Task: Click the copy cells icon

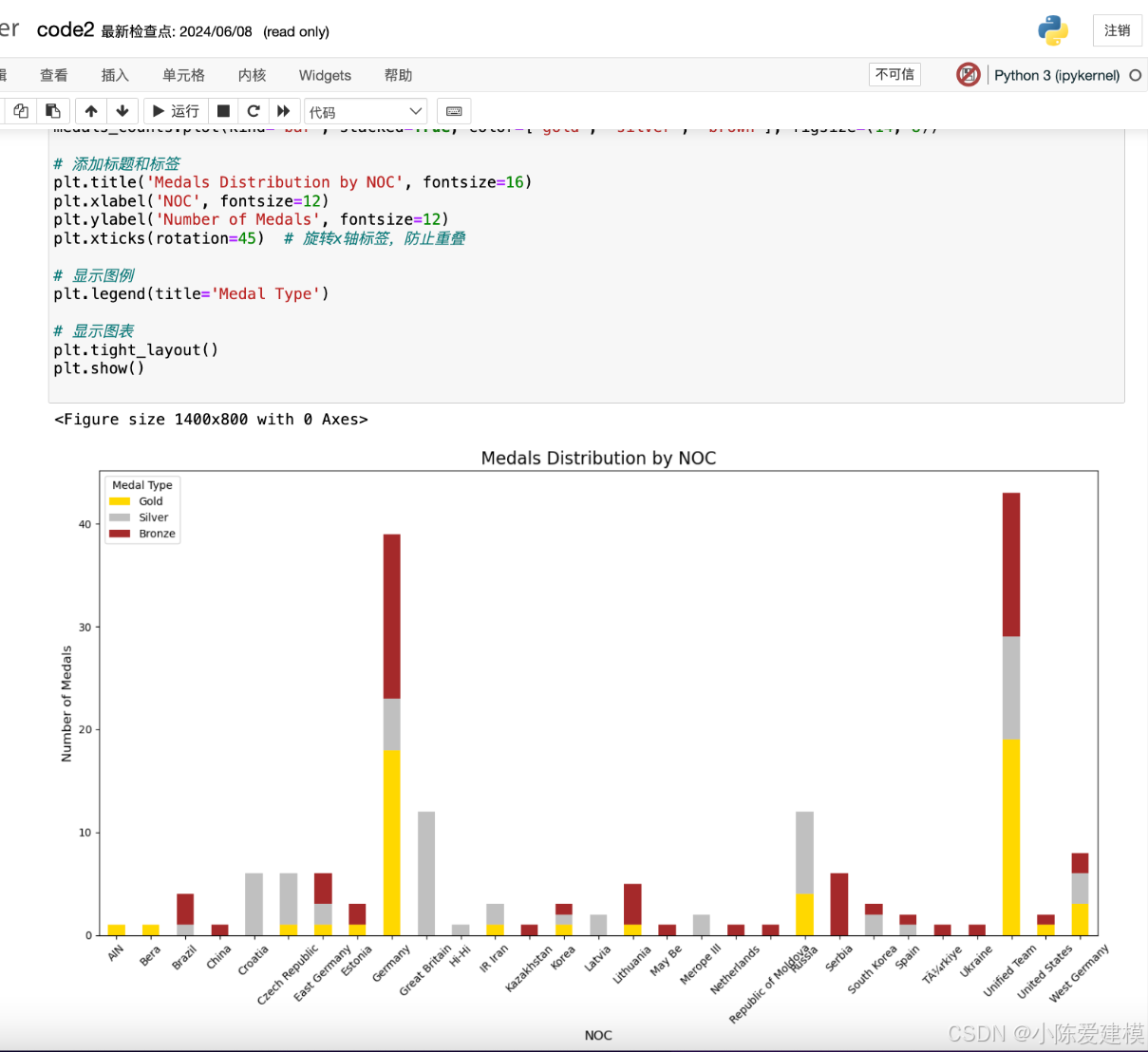Action: (x=21, y=111)
